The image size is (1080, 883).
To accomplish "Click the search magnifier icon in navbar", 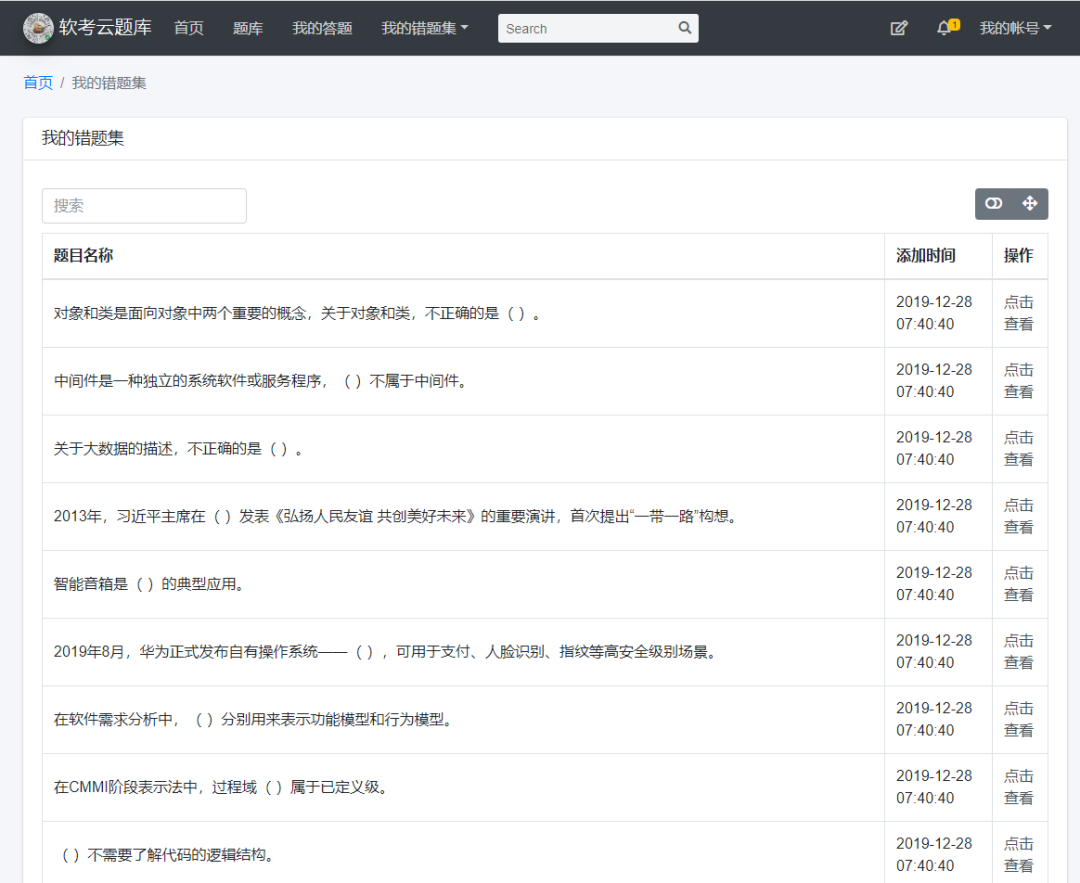I will pos(684,28).
